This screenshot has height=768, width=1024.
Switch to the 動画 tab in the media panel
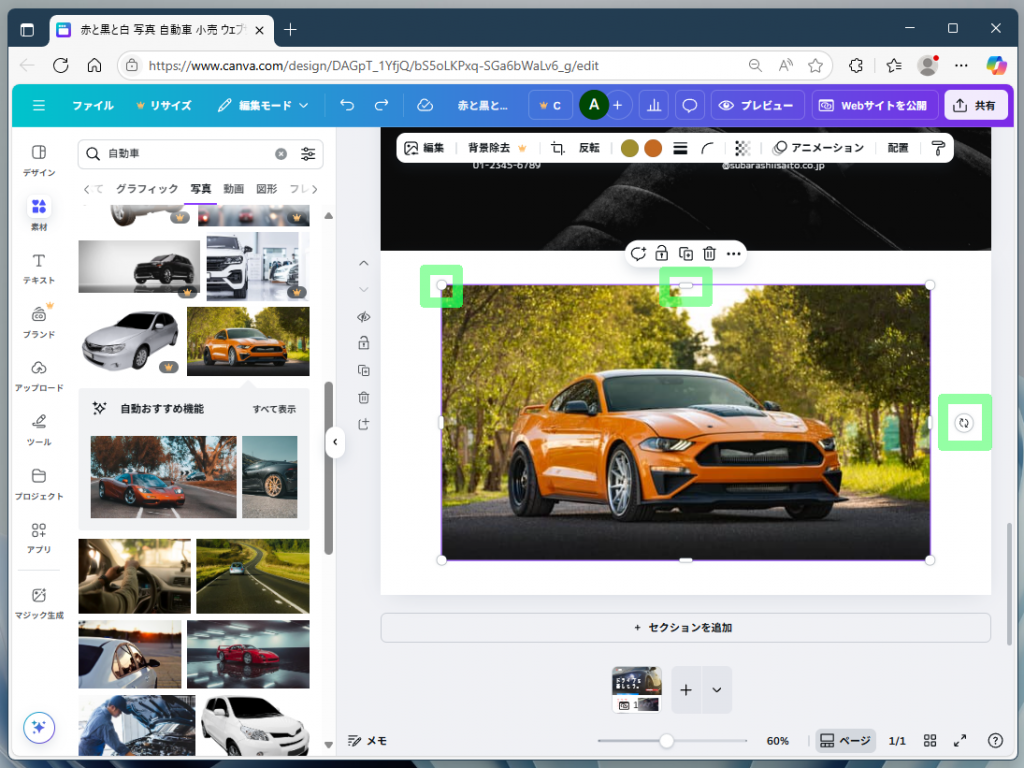233,187
